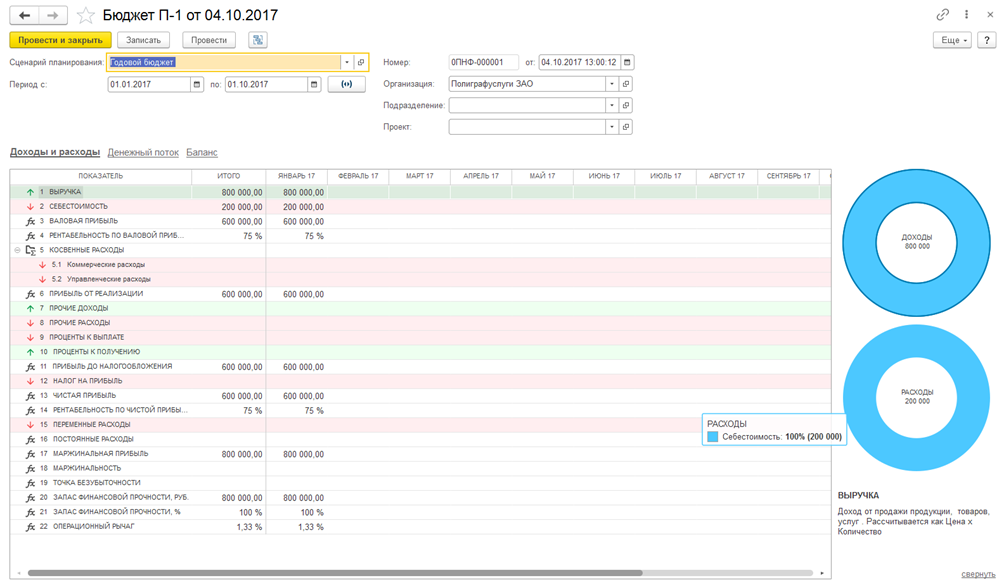Open the Подразделение dropdown list
This screenshot has height=585, width=1004.
(612, 105)
